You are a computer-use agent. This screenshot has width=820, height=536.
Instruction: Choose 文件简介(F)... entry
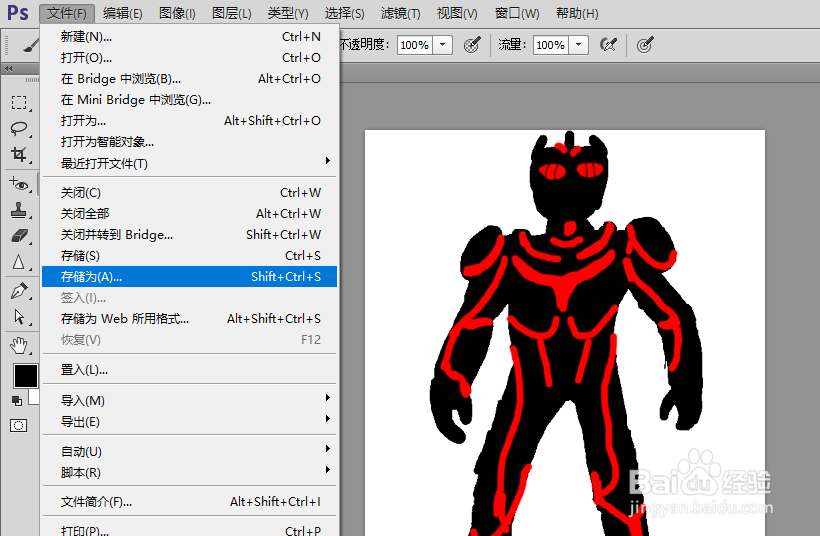tap(189, 501)
